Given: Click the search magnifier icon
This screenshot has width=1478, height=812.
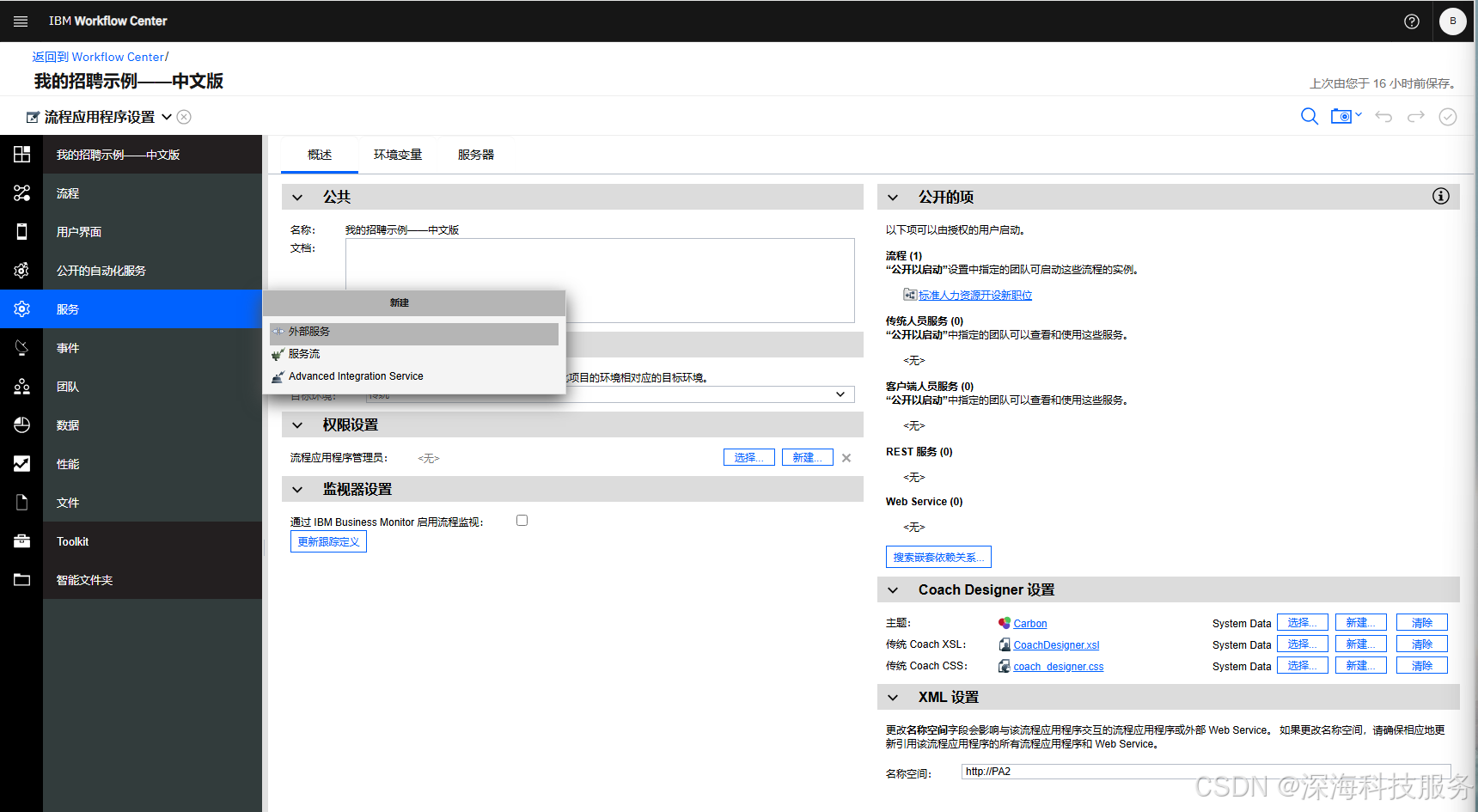Looking at the screenshot, I should [x=1310, y=116].
